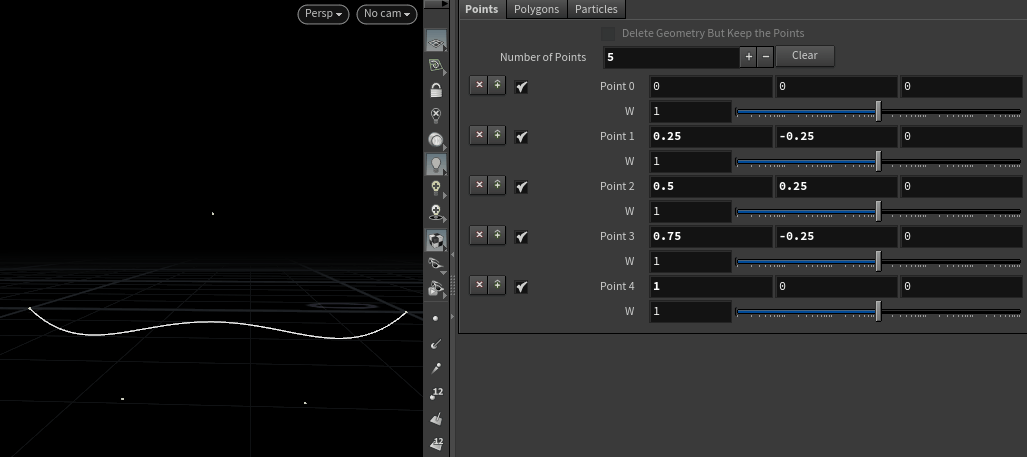Toggle the construction plane icon
The width and height of the screenshot is (1027, 457).
click(436, 65)
